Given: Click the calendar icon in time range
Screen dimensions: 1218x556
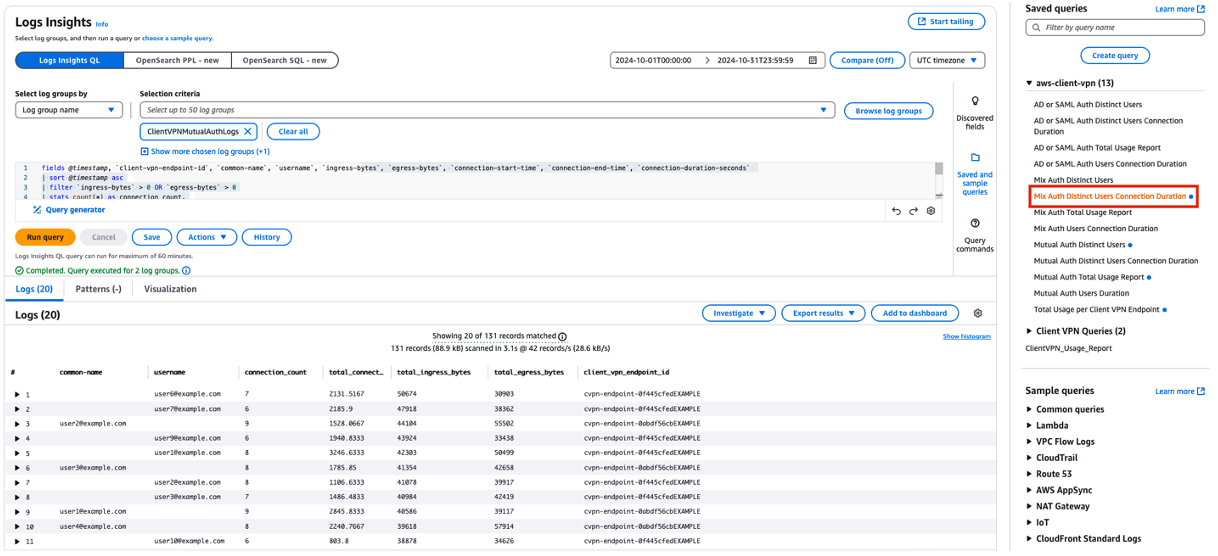Looking at the screenshot, I should click(813, 60).
